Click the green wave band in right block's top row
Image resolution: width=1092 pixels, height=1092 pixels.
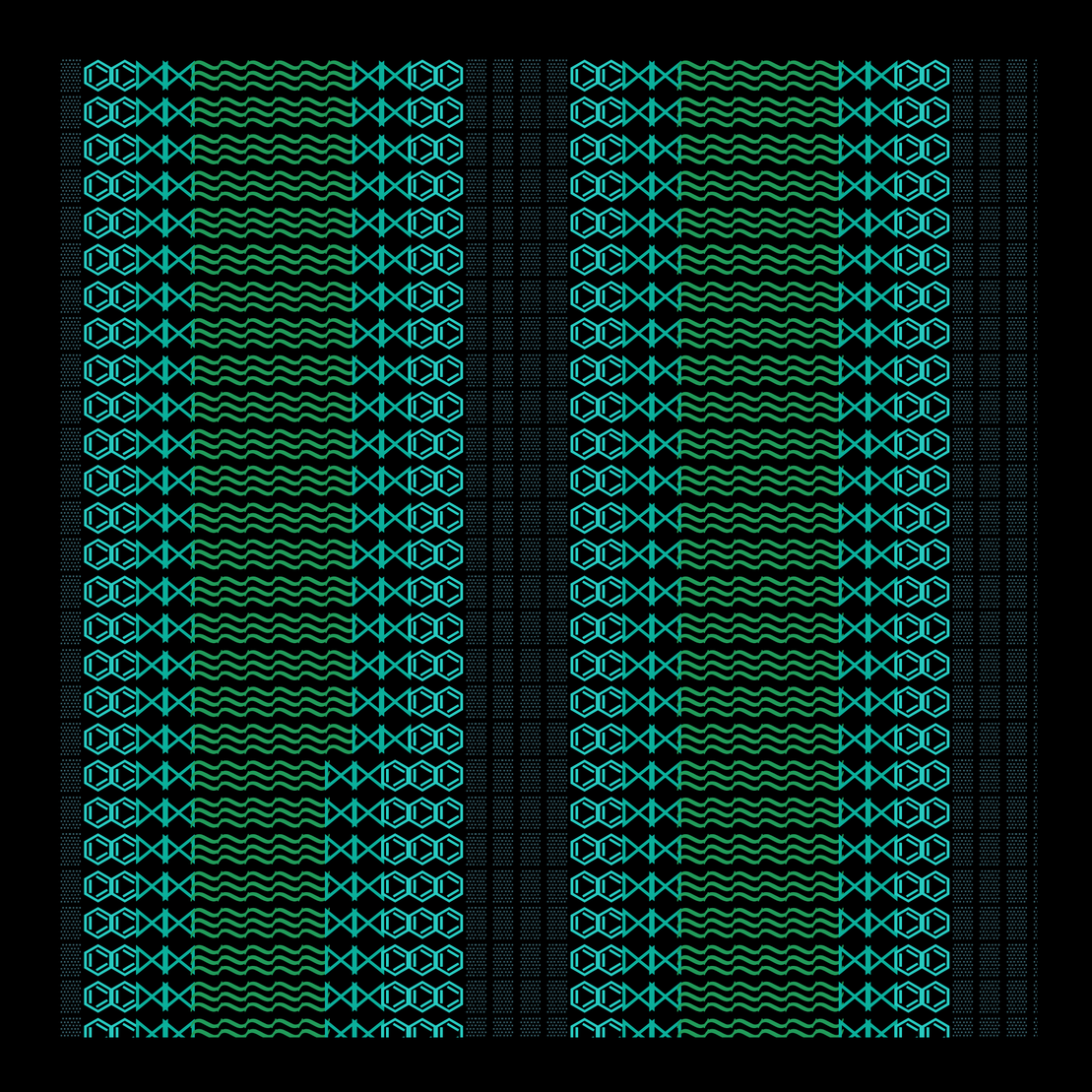[760, 75]
